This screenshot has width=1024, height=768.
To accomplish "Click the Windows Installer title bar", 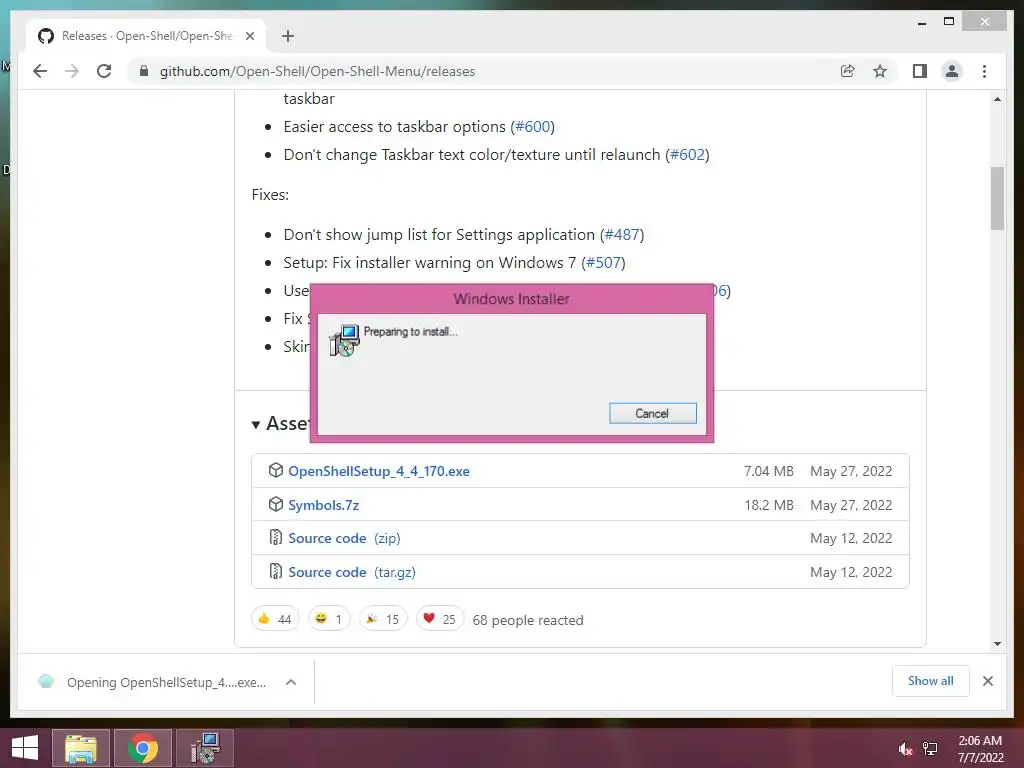I will coord(511,299).
